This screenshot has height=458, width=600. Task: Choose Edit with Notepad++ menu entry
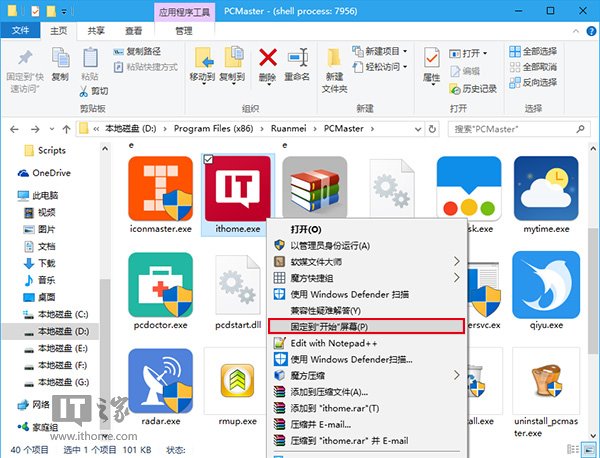(x=367, y=343)
